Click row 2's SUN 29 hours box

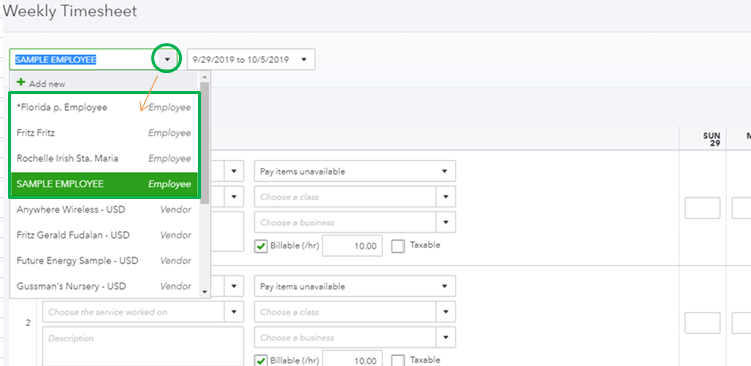702,323
